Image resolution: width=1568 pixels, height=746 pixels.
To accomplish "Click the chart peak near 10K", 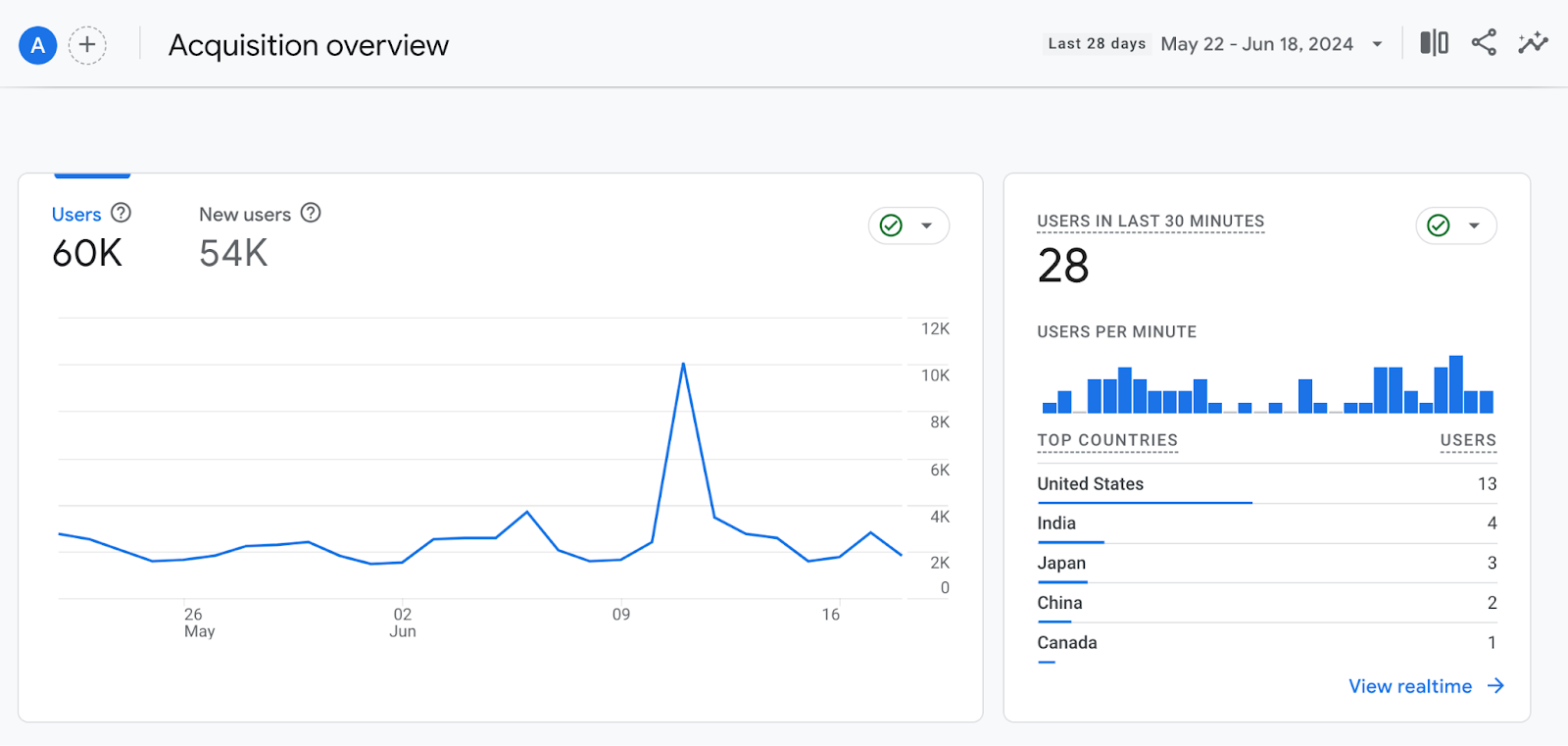I will [x=683, y=365].
